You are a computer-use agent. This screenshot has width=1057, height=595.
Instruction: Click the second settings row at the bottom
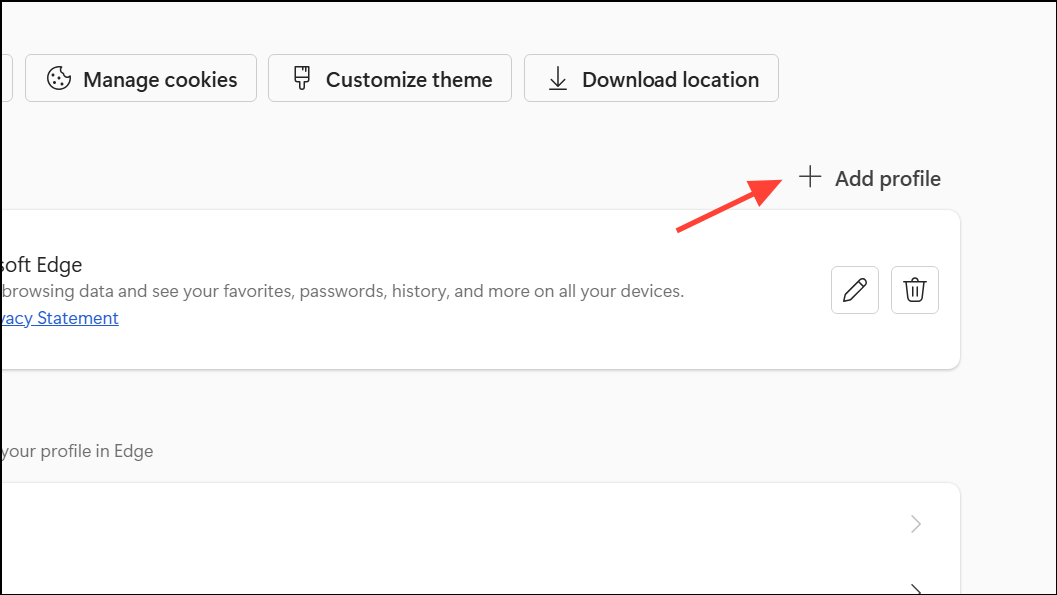point(481,580)
